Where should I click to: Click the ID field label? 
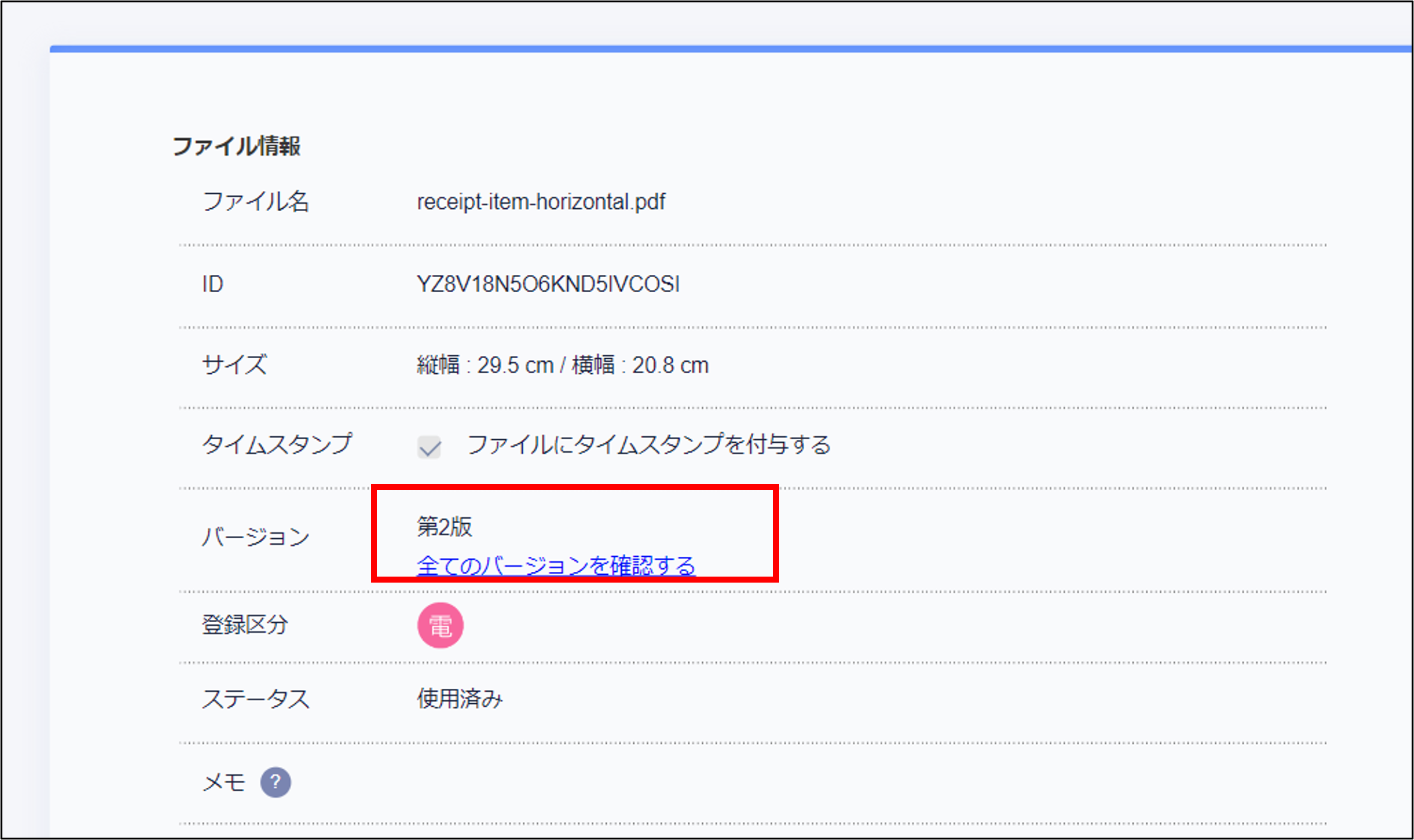click(212, 284)
